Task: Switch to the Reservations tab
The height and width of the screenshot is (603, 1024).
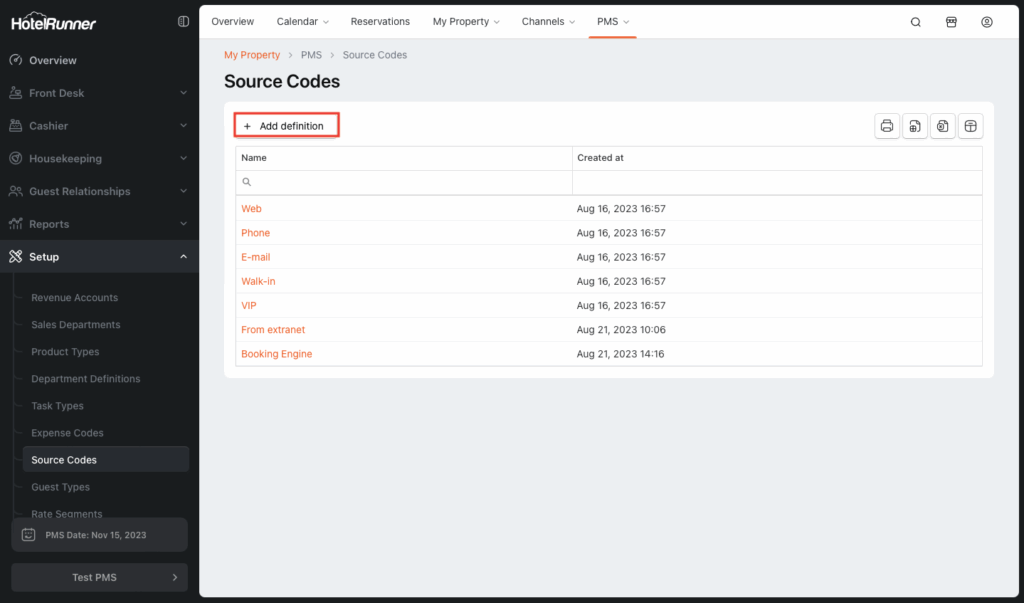Action: (380, 21)
